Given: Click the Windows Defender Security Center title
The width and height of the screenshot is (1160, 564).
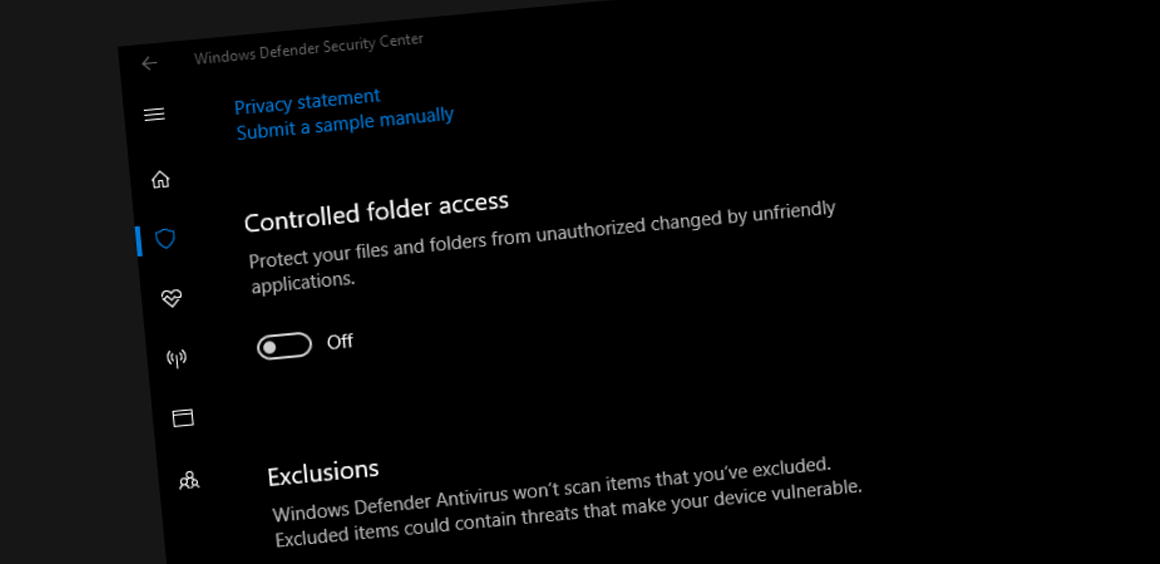Looking at the screenshot, I should point(308,48).
